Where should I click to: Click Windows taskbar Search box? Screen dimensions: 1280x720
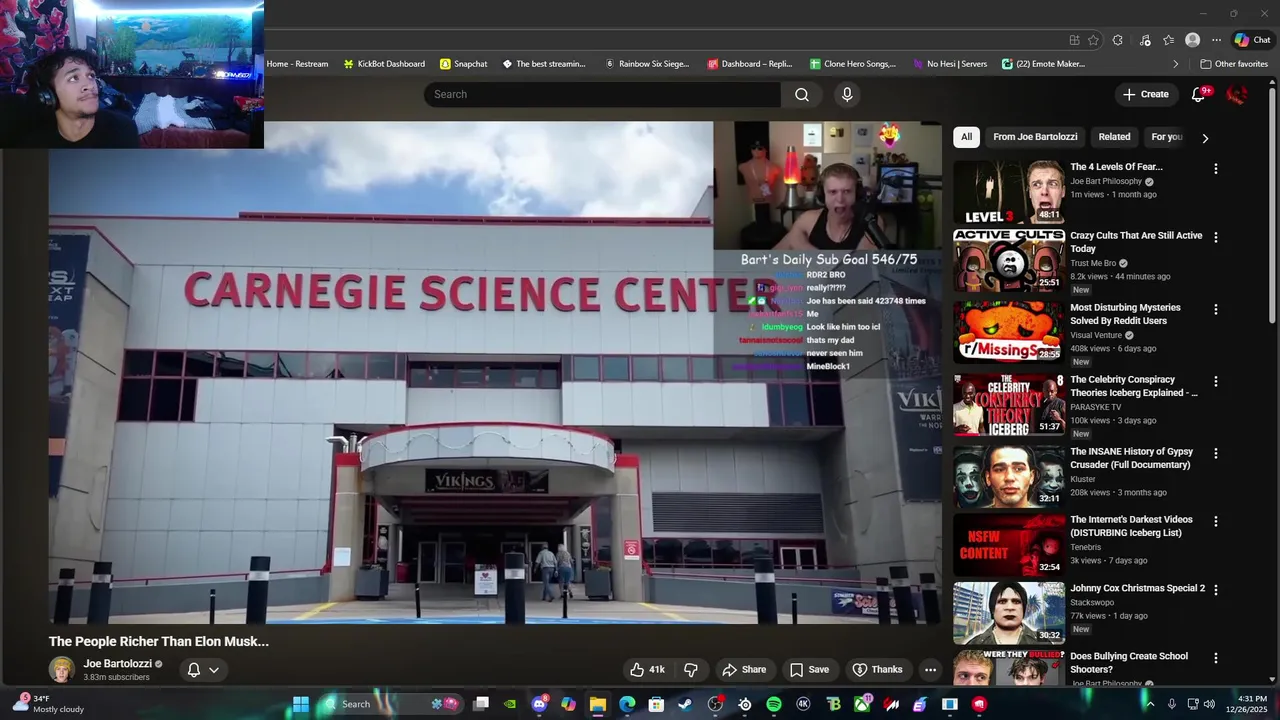[390, 704]
